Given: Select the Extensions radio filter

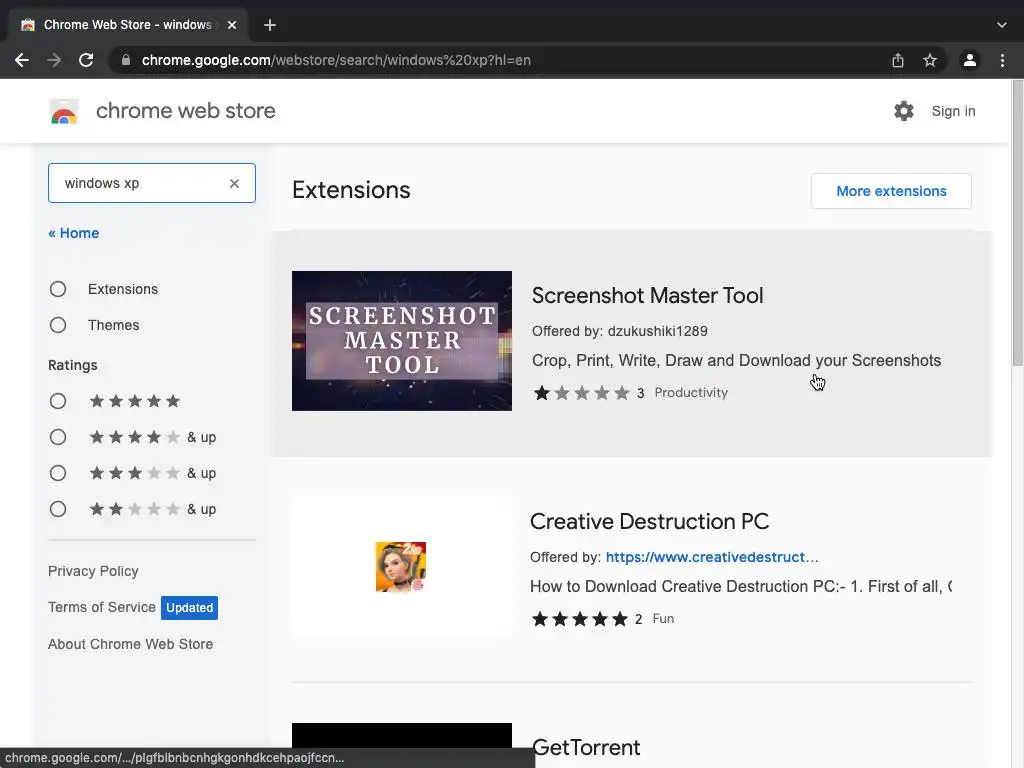Looking at the screenshot, I should 58,289.
